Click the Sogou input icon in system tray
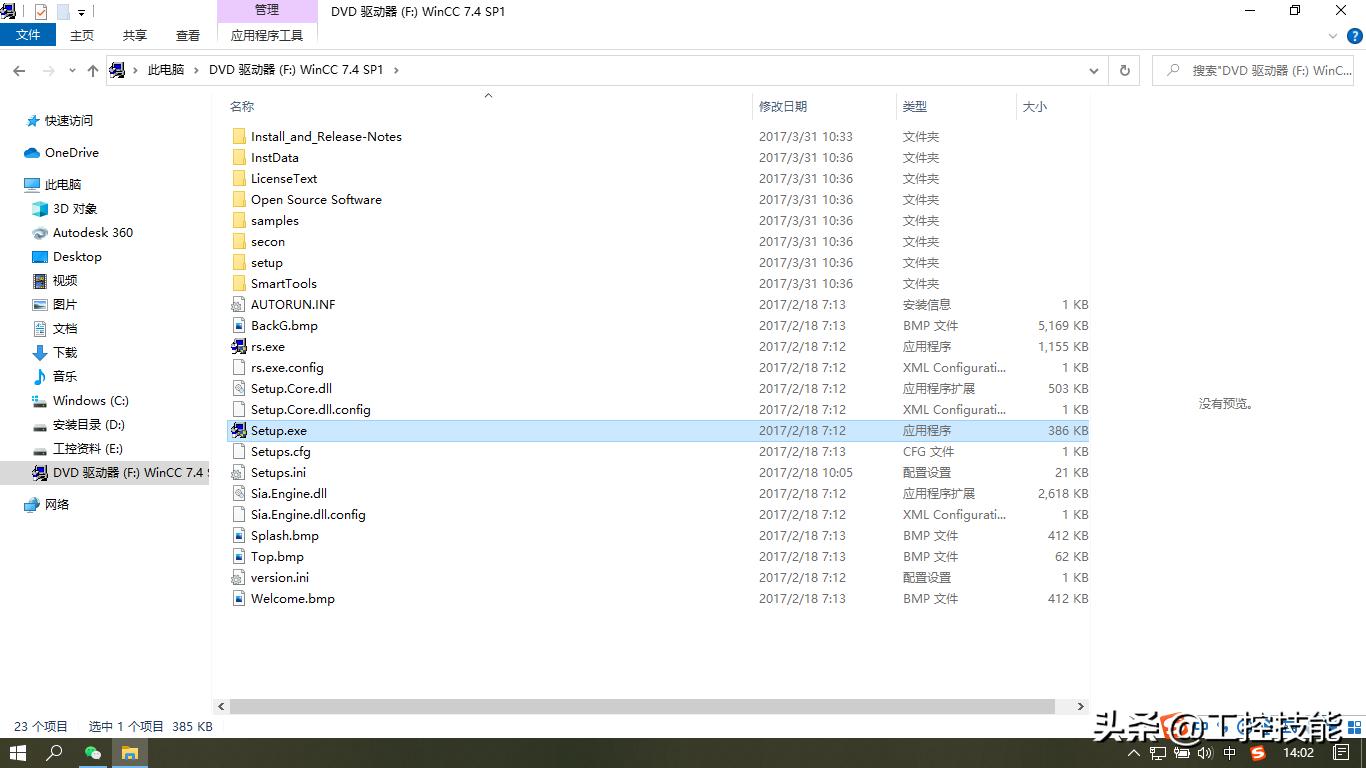 (x=1257, y=753)
